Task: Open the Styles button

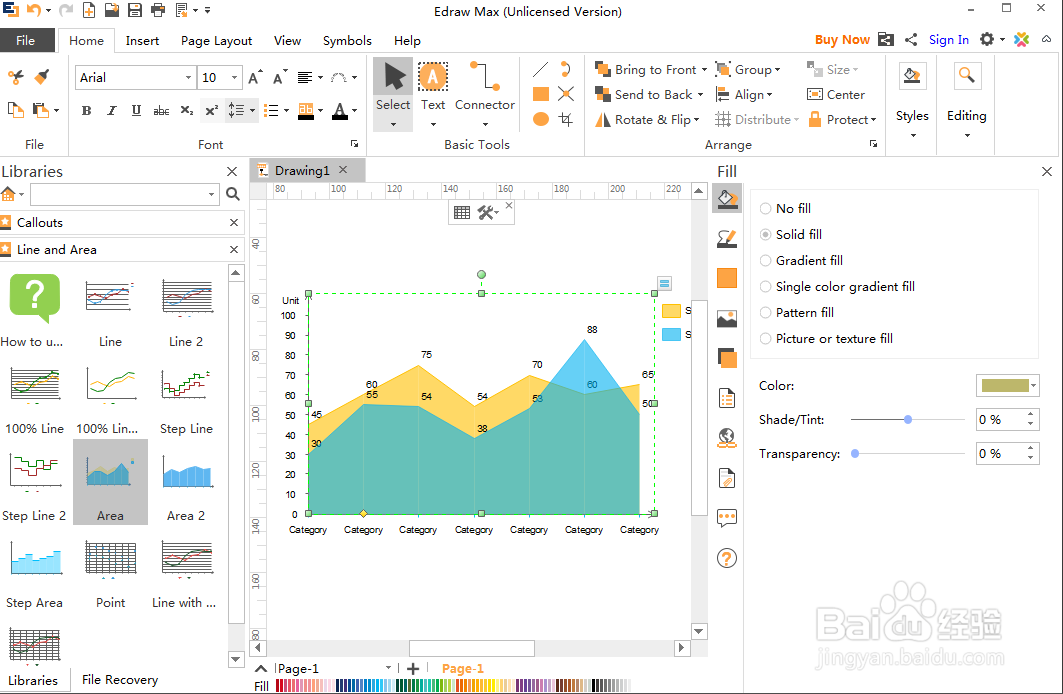Action: [x=912, y=100]
